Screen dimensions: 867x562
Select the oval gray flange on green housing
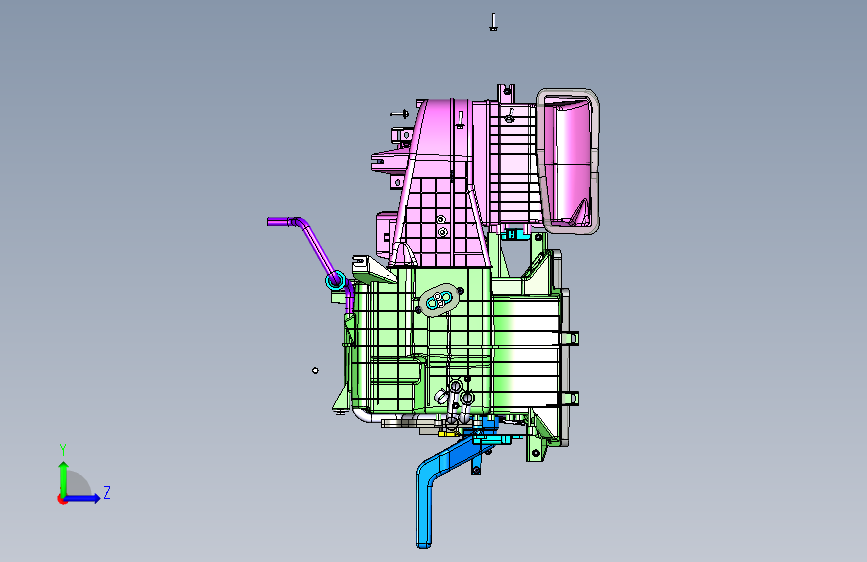point(440,299)
